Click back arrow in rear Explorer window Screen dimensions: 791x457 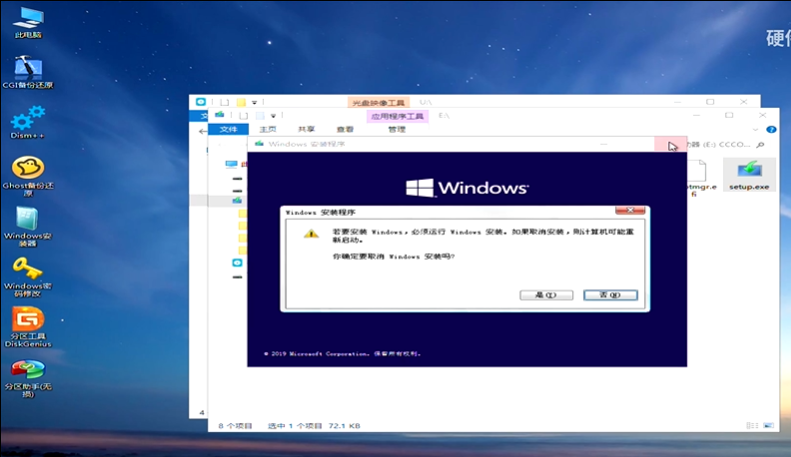click(202, 132)
